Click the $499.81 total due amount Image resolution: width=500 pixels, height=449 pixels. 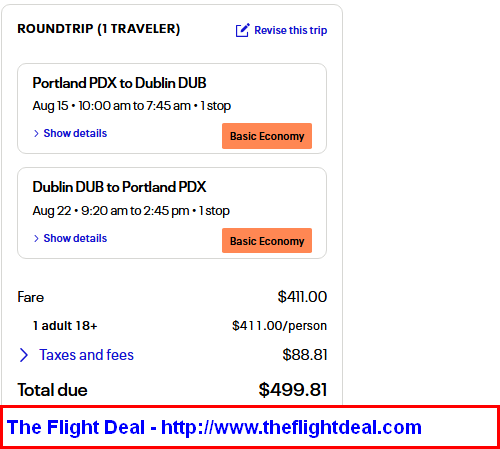tap(293, 390)
